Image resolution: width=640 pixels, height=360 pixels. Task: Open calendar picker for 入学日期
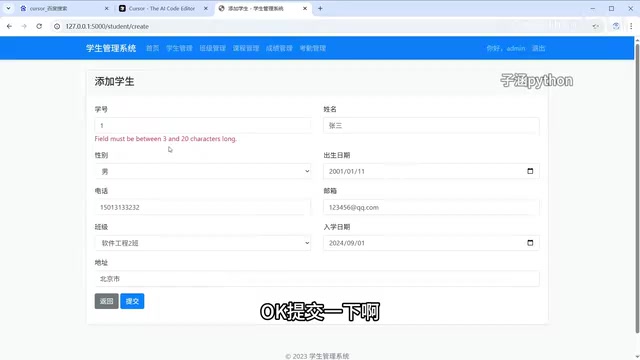(x=530, y=243)
